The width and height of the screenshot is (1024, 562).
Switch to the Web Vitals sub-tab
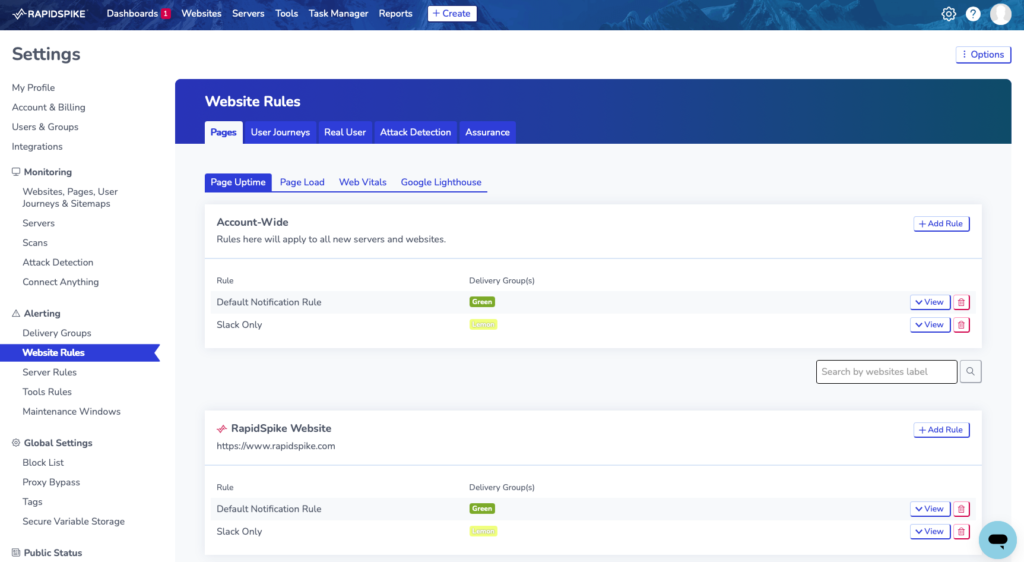(x=362, y=182)
